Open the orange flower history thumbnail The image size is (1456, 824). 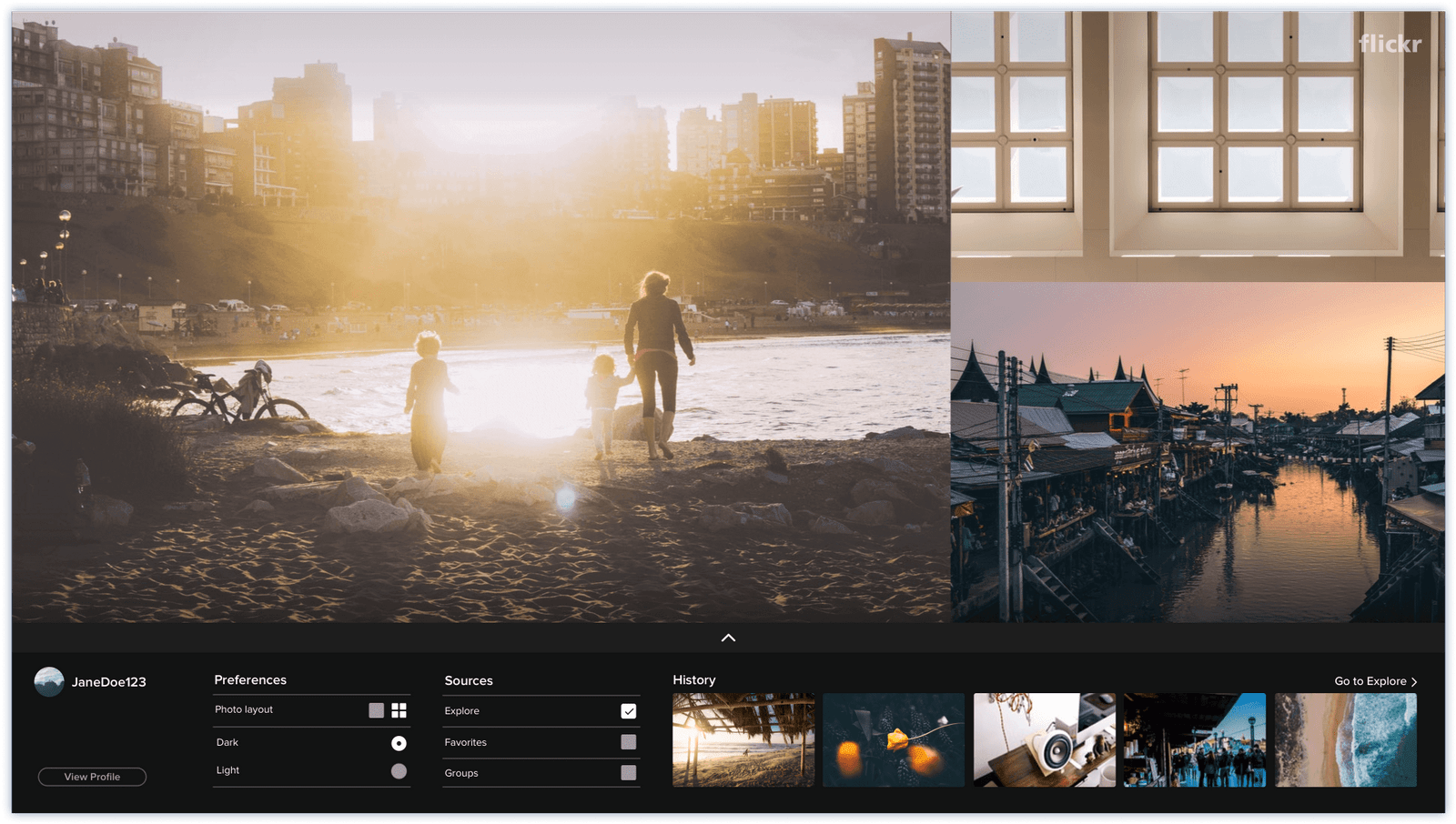click(x=894, y=739)
